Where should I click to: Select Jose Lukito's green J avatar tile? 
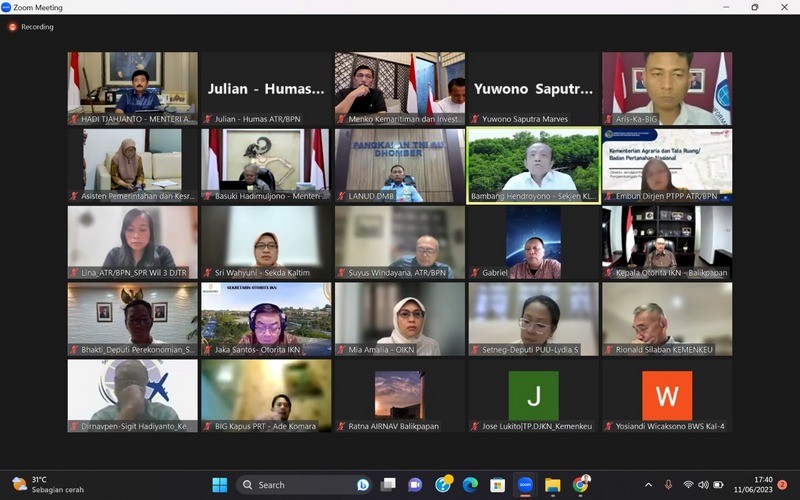[534, 396]
